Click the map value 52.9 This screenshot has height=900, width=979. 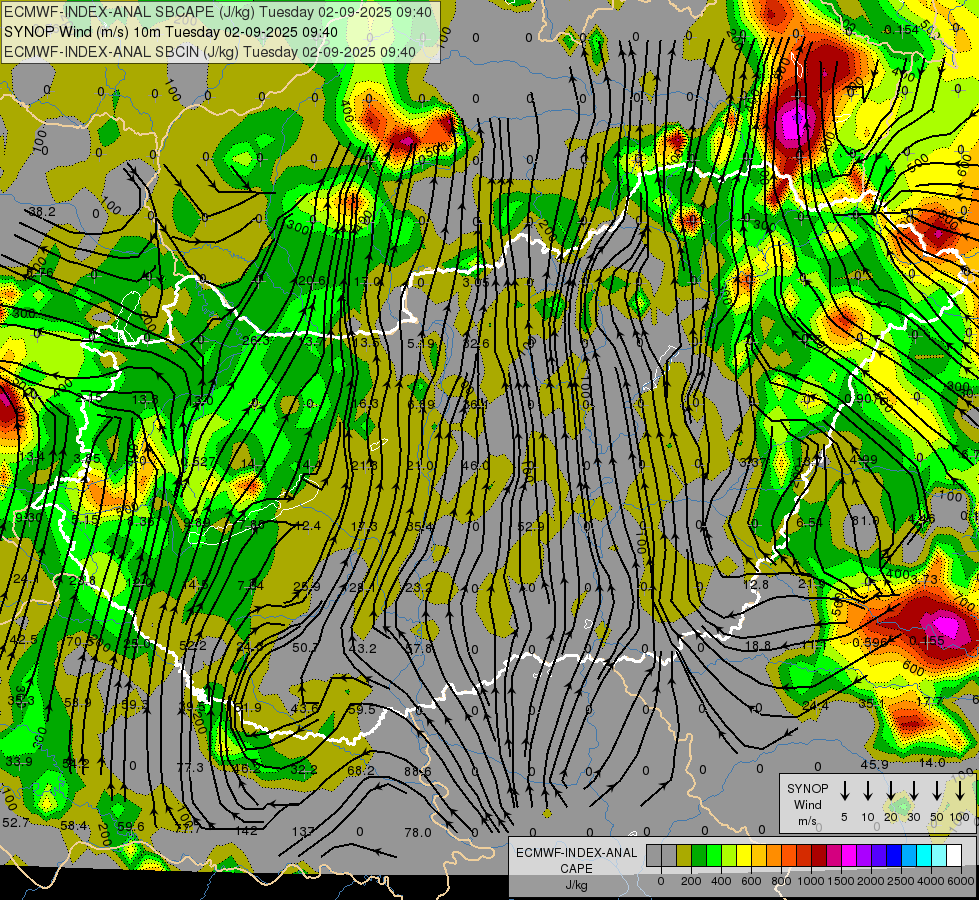[531, 527]
